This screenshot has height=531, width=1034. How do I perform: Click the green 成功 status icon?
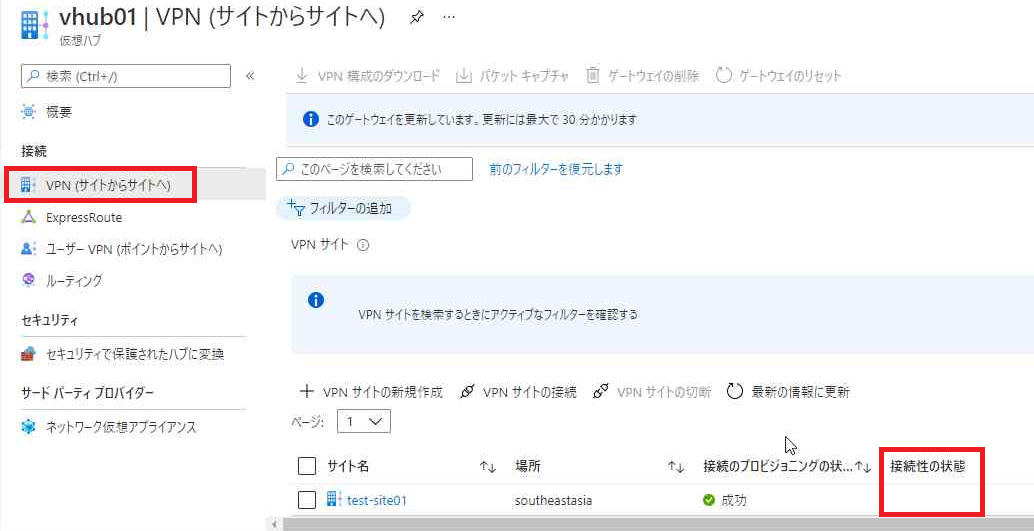[x=709, y=500]
